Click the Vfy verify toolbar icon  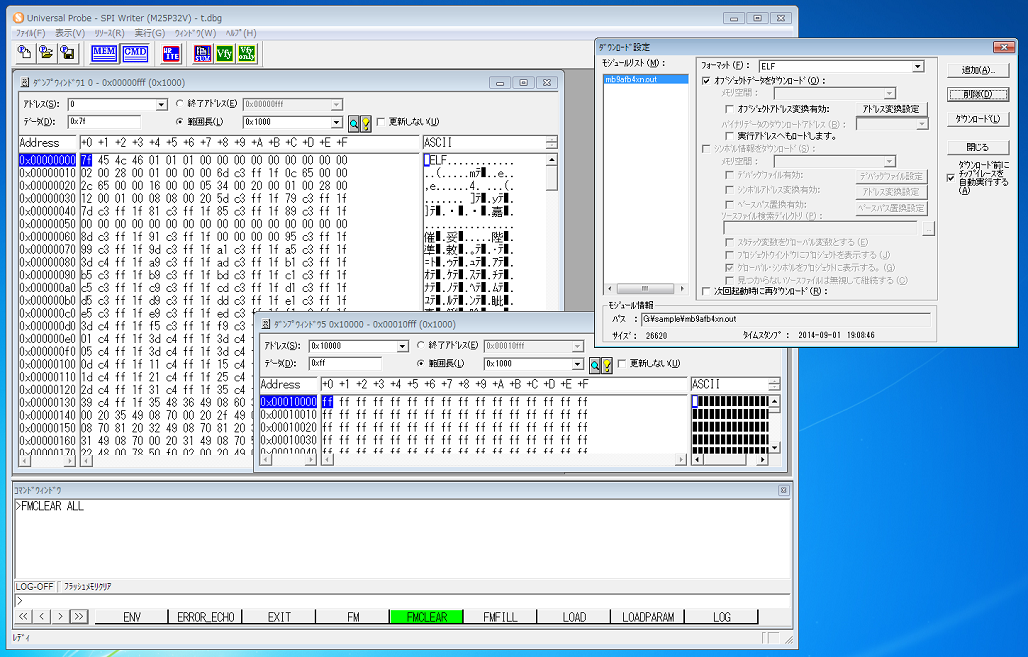[224, 54]
